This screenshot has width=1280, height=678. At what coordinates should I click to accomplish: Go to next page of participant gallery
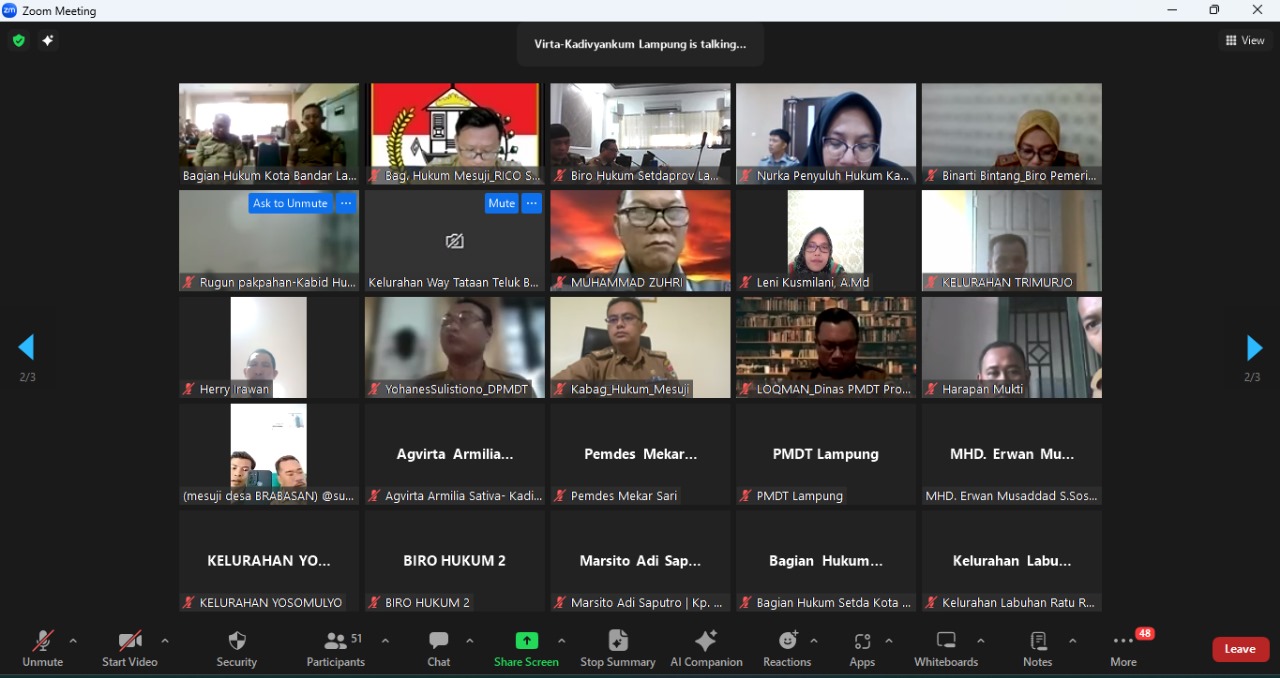click(1254, 348)
